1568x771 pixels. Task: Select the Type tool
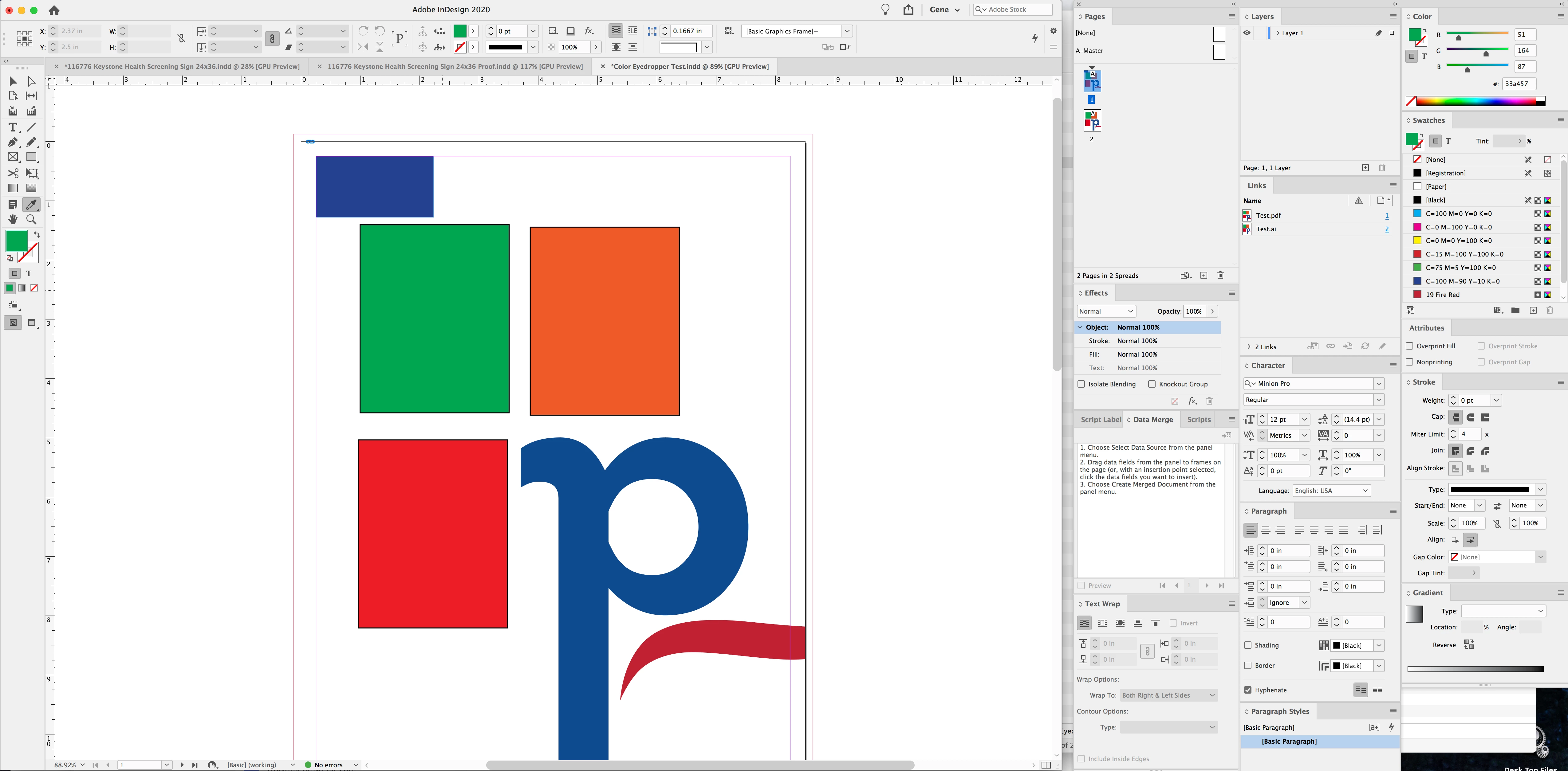pyautogui.click(x=12, y=127)
